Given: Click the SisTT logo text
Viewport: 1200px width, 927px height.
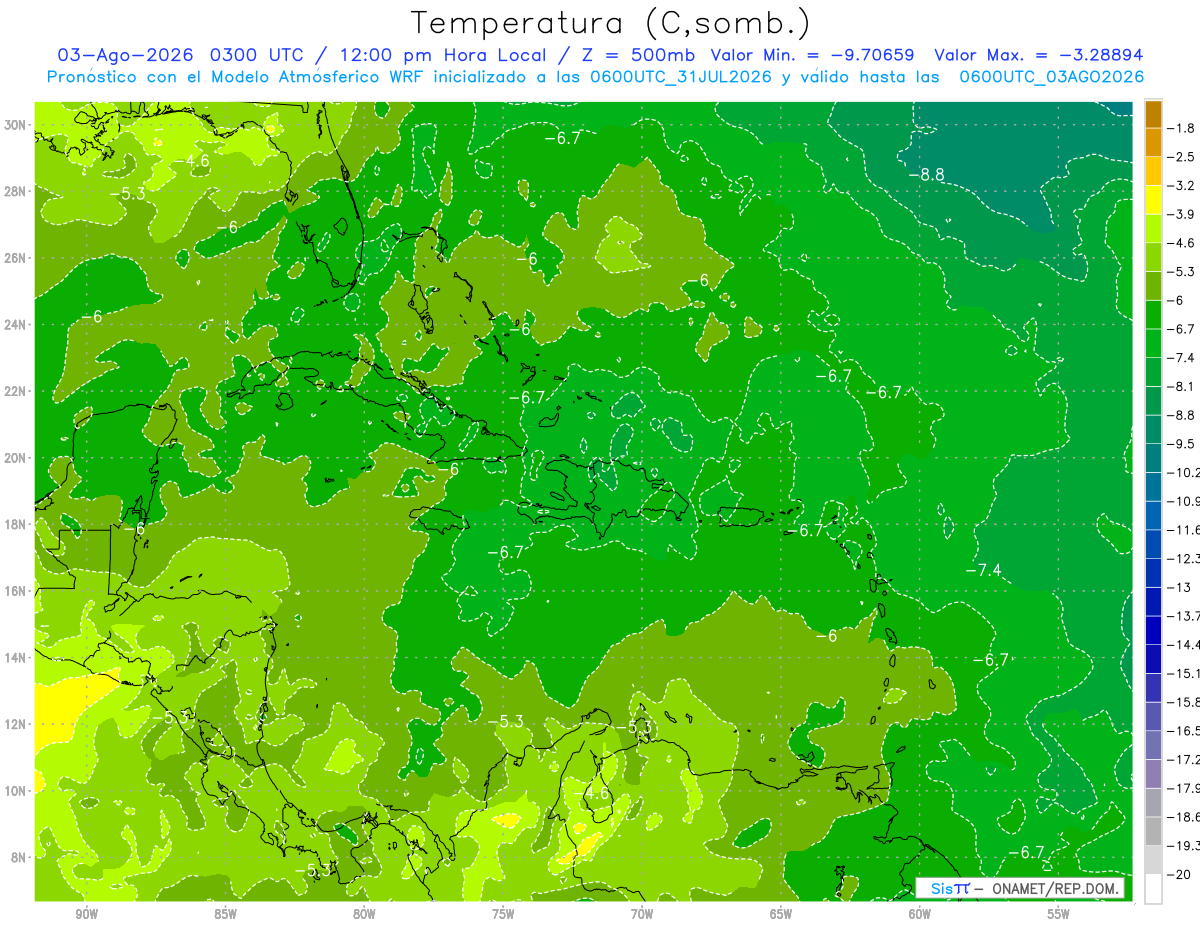Looking at the screenshot, I should pos(950,889).
